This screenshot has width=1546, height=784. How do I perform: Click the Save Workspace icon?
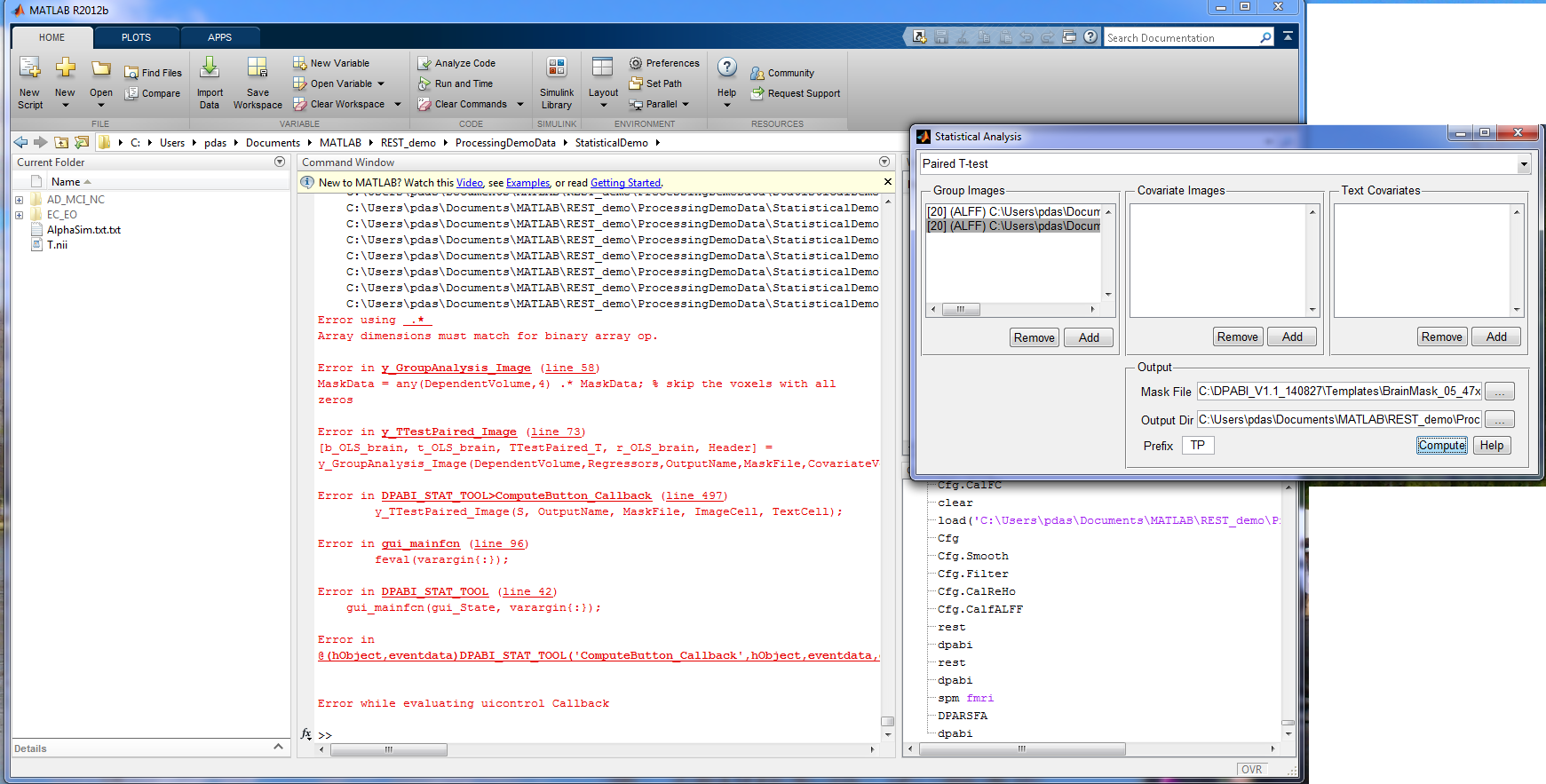click(x=258, y=67)
